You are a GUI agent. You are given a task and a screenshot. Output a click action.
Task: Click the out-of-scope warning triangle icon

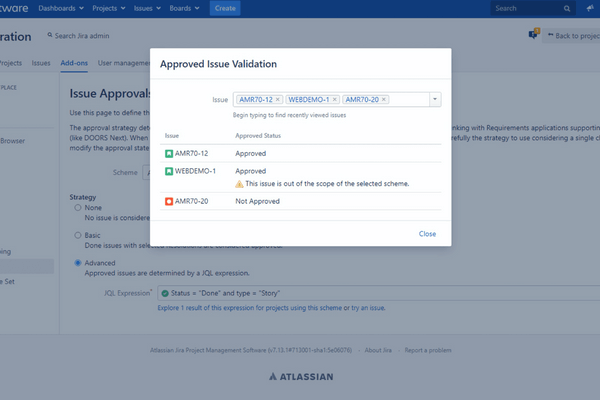click(x=239, y=184)
